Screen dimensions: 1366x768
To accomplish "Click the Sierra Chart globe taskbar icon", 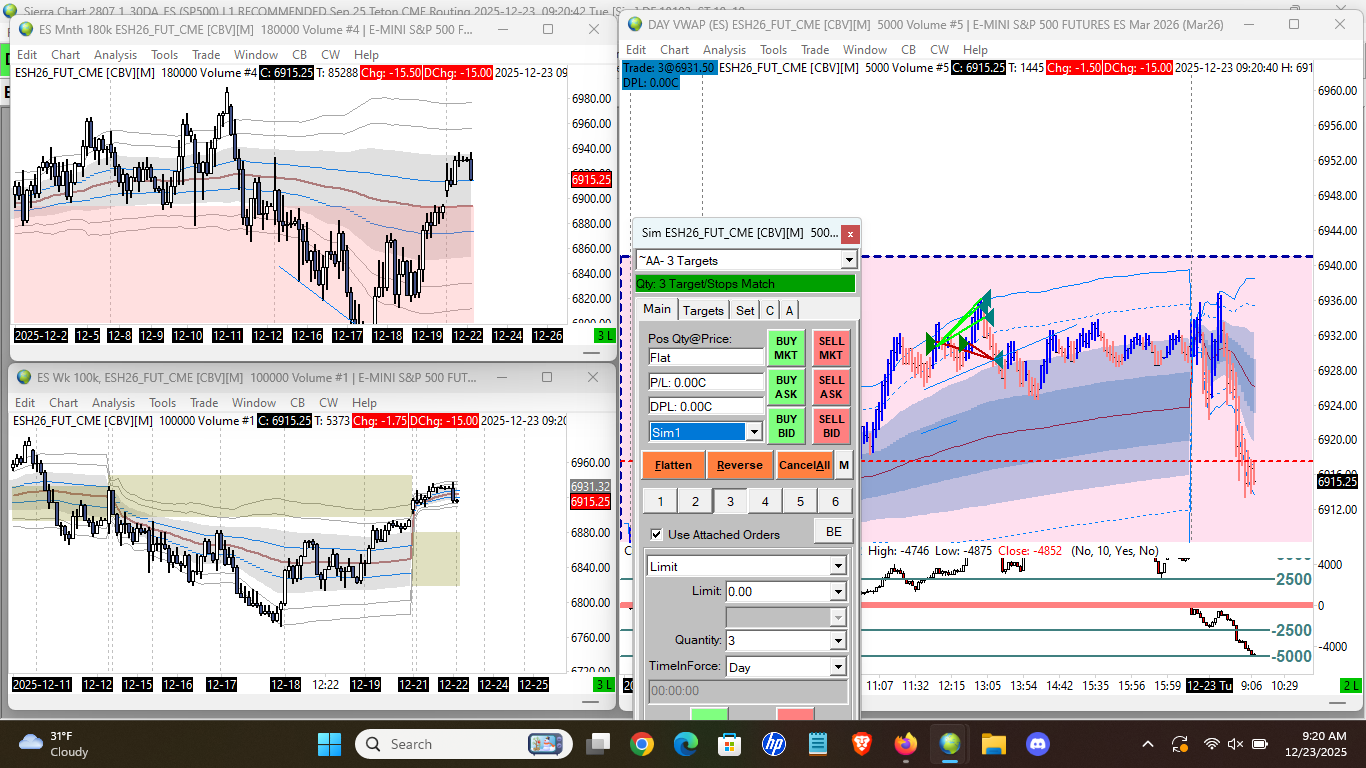I will [x=950, y=744].
